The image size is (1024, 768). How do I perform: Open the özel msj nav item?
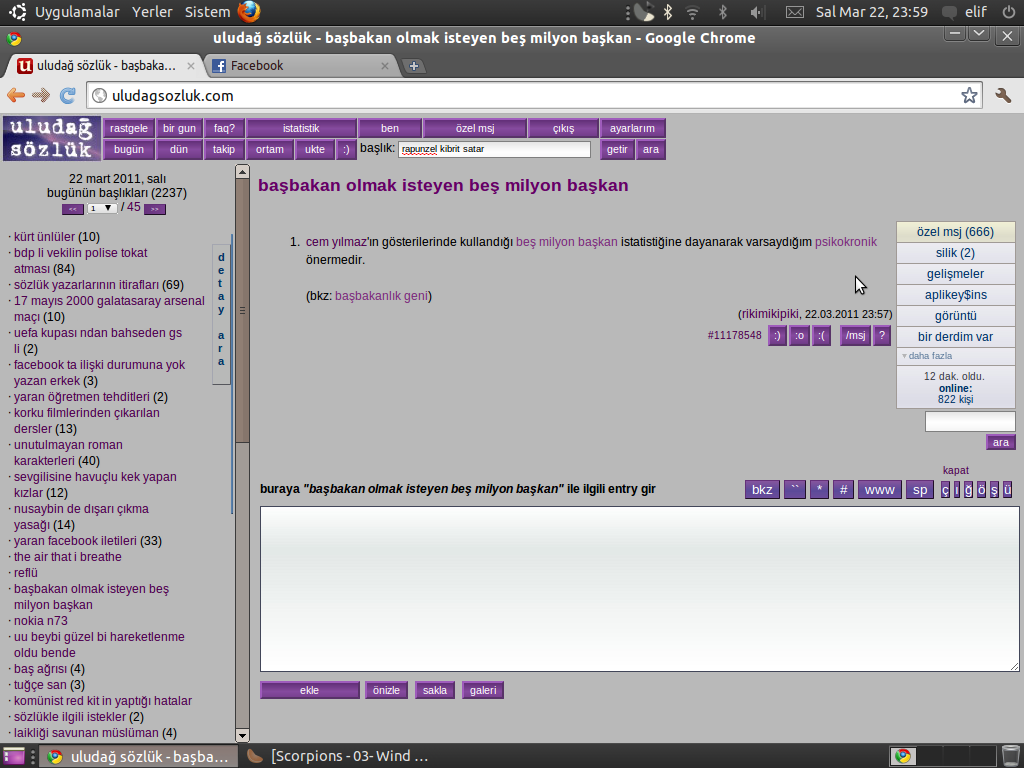pos(475,129)
